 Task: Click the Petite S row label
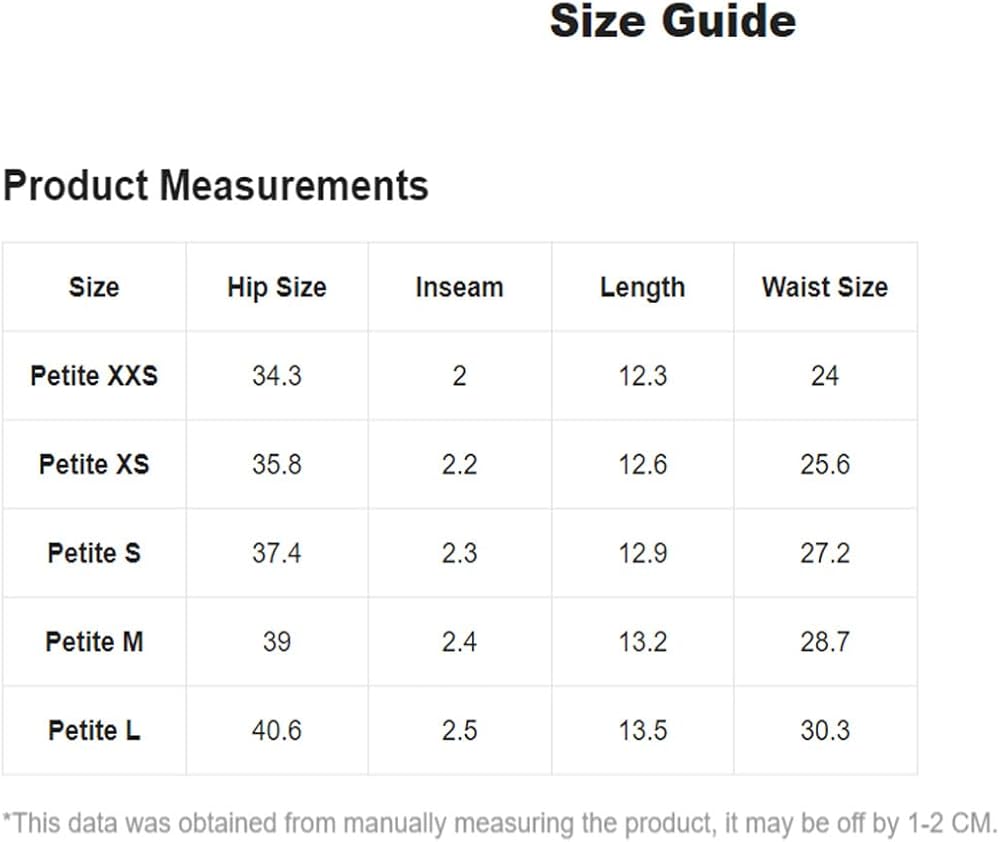[94, 553]
